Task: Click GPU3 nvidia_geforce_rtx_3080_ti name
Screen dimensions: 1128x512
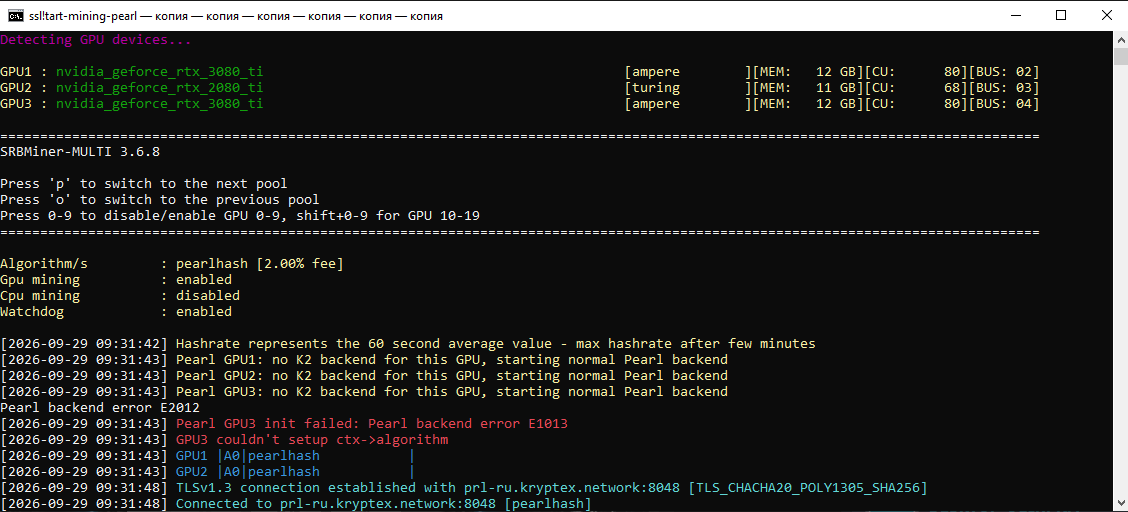Action: tap(159, 104)
